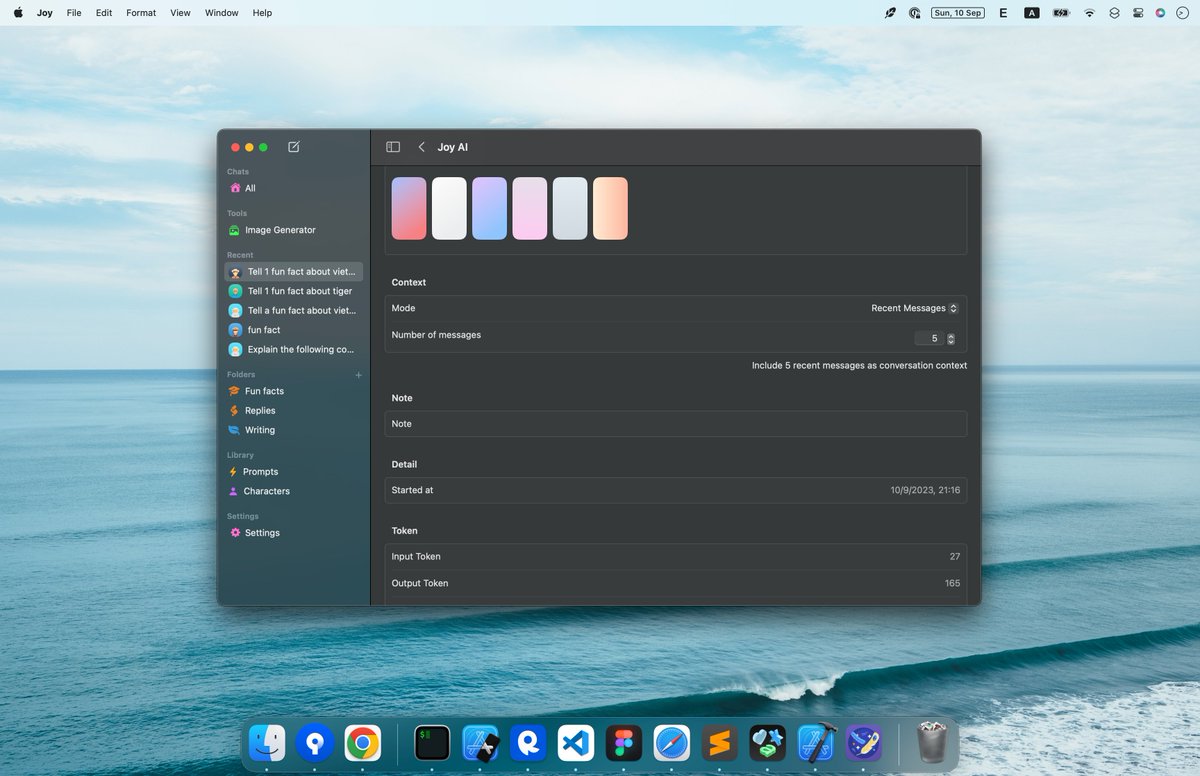
Task: Select the red-purple gradient swatch
Action: click(409, 208)
